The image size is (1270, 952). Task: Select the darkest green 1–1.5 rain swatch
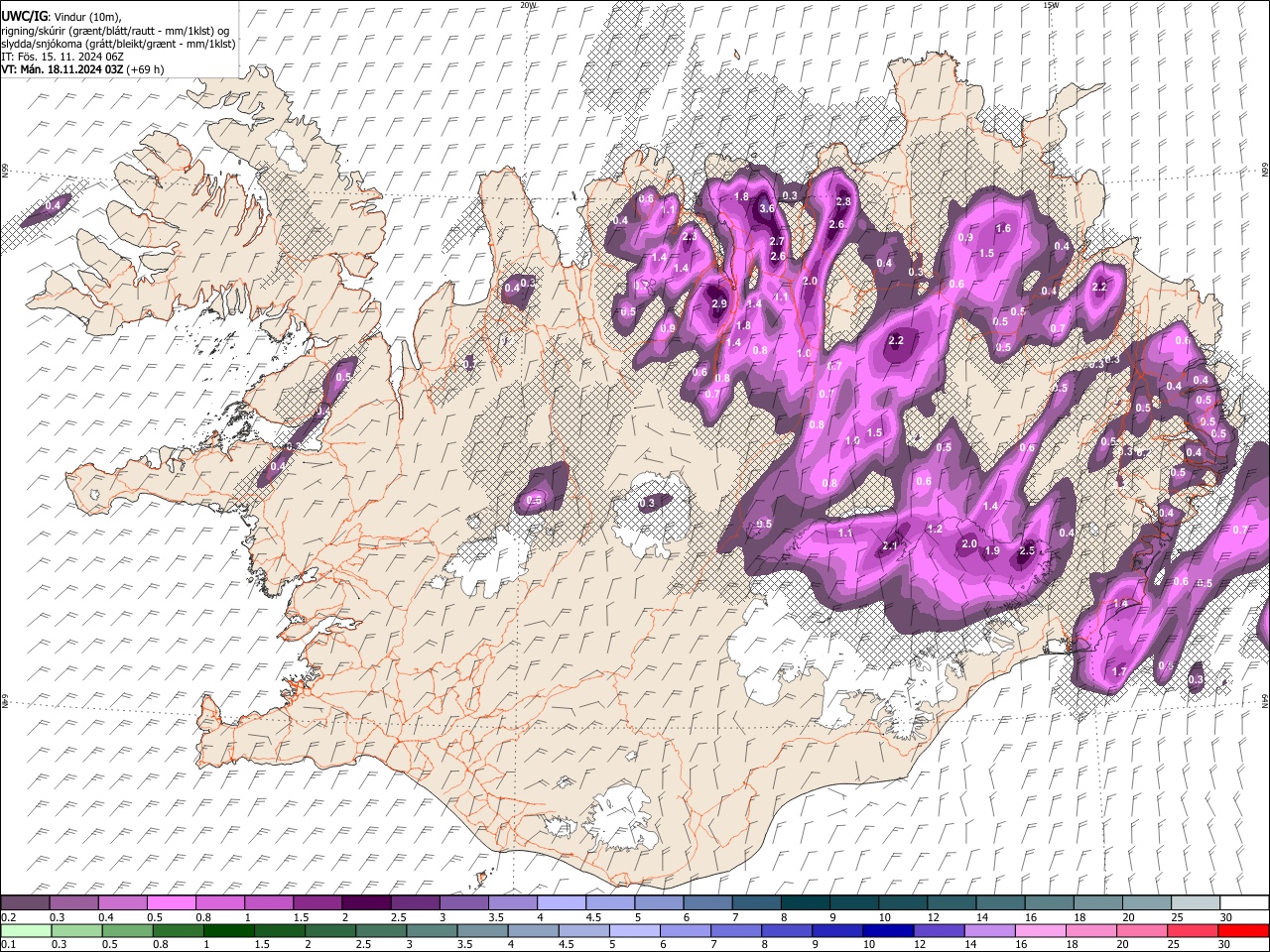229,930
